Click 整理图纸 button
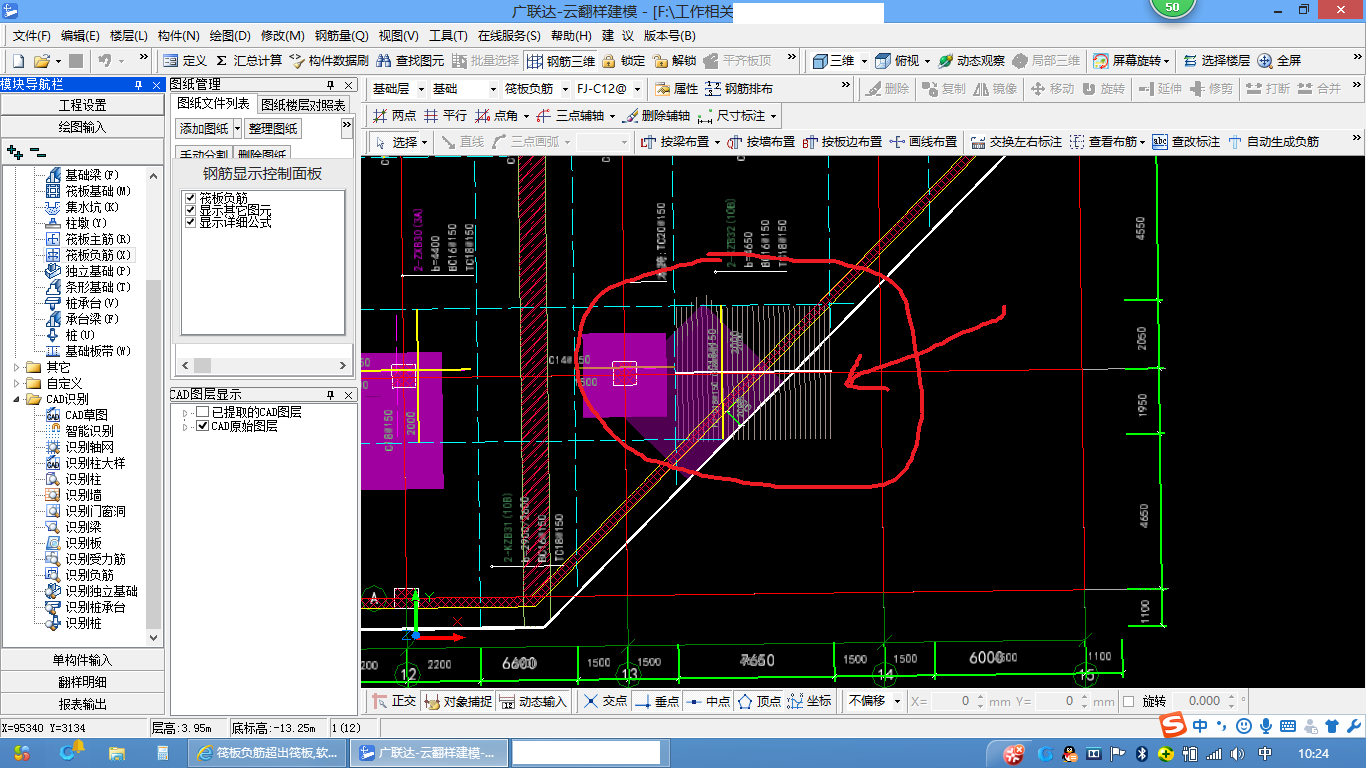The width and height of the screenshot is (1366, 768). click(x=273, y=129)
